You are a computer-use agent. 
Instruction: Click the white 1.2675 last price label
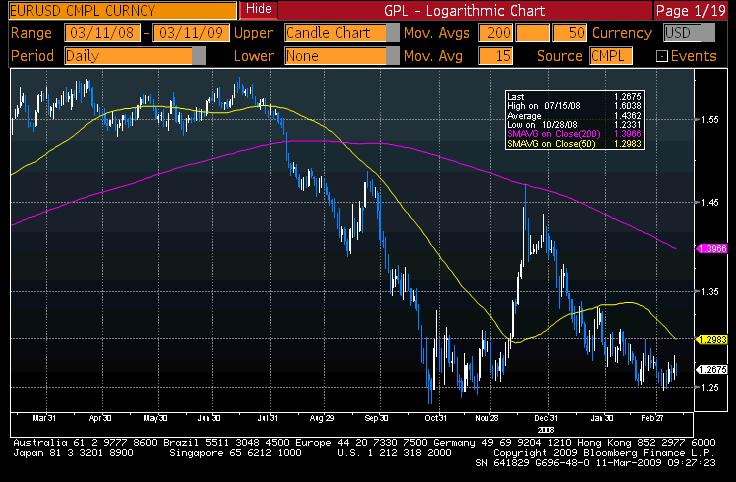pos(713,369)
